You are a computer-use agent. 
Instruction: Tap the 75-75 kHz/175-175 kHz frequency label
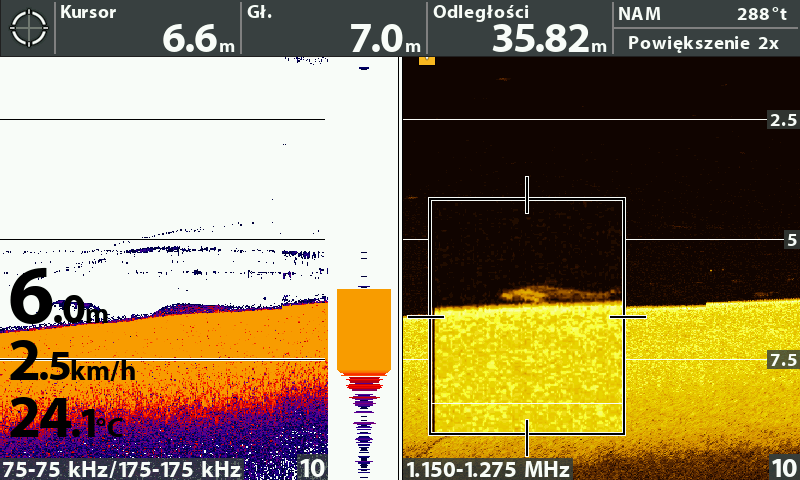[122, 468]
